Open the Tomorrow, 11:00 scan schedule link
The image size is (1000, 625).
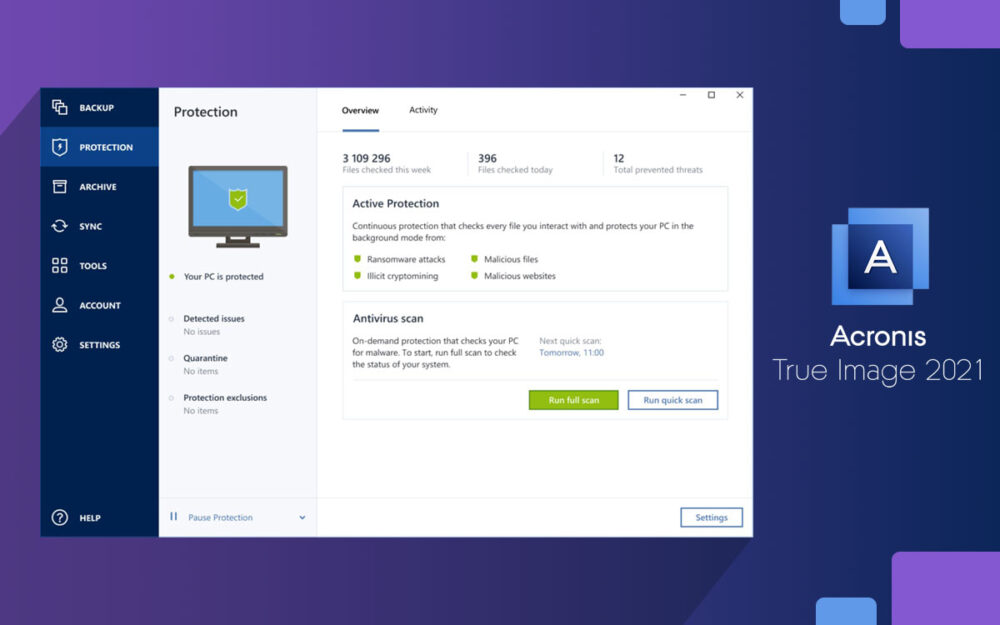point(571,353)
